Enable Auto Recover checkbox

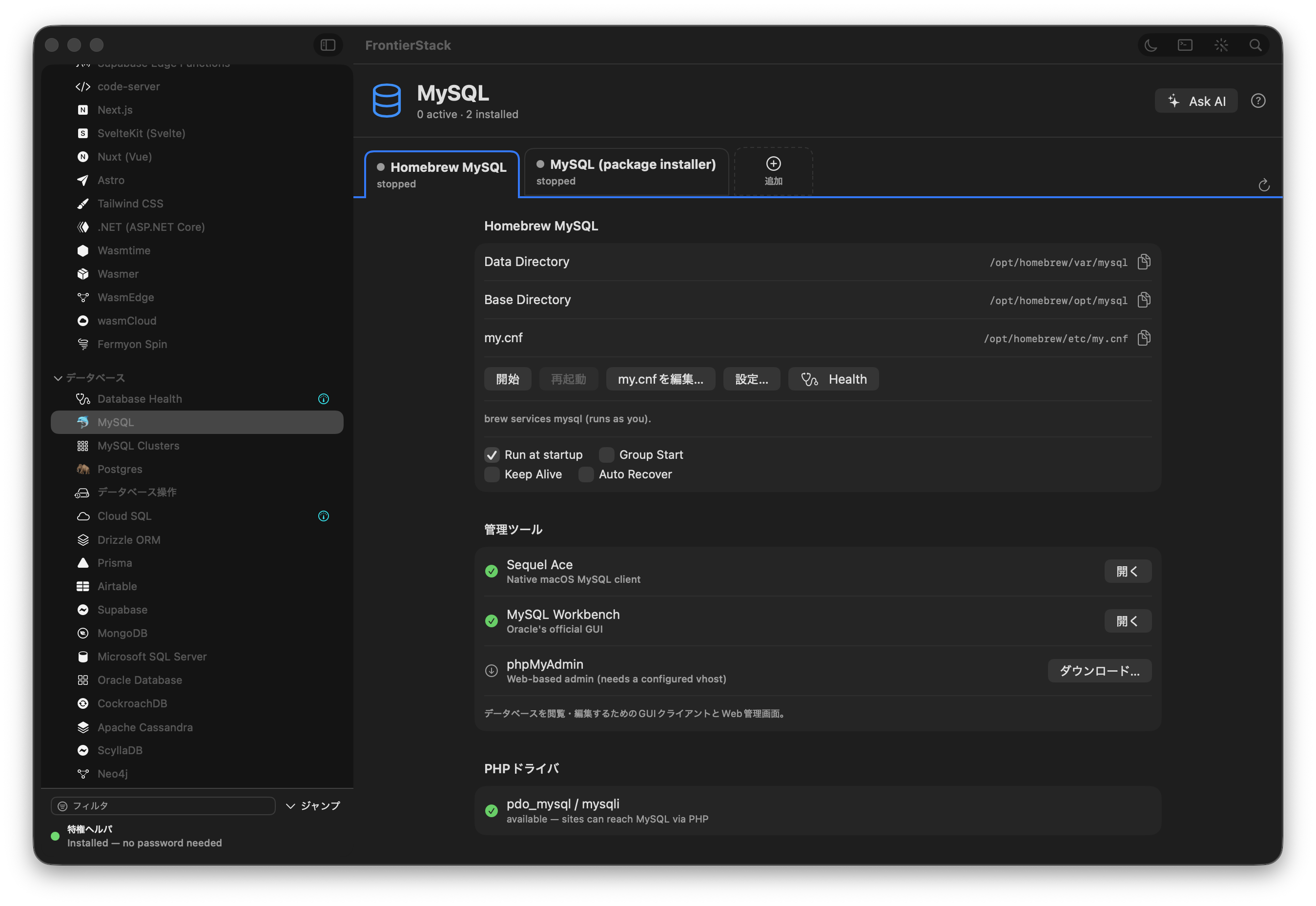[586, 474]
